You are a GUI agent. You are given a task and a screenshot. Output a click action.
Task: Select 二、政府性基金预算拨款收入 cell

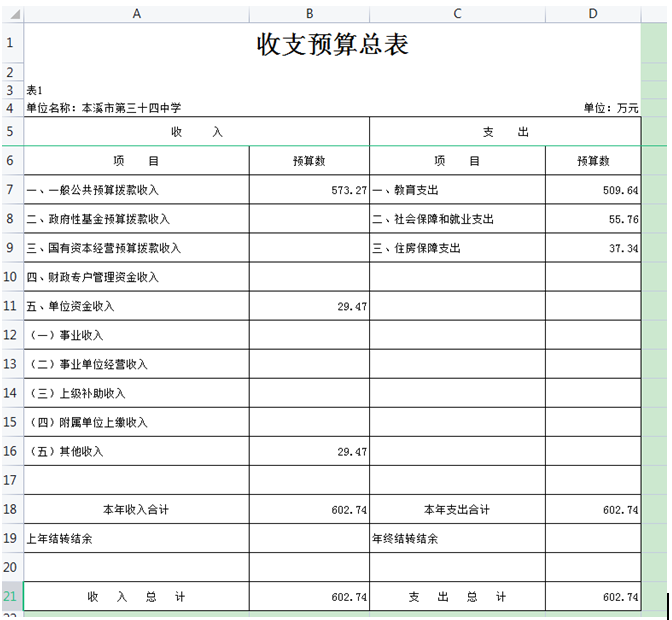point(136,219)
